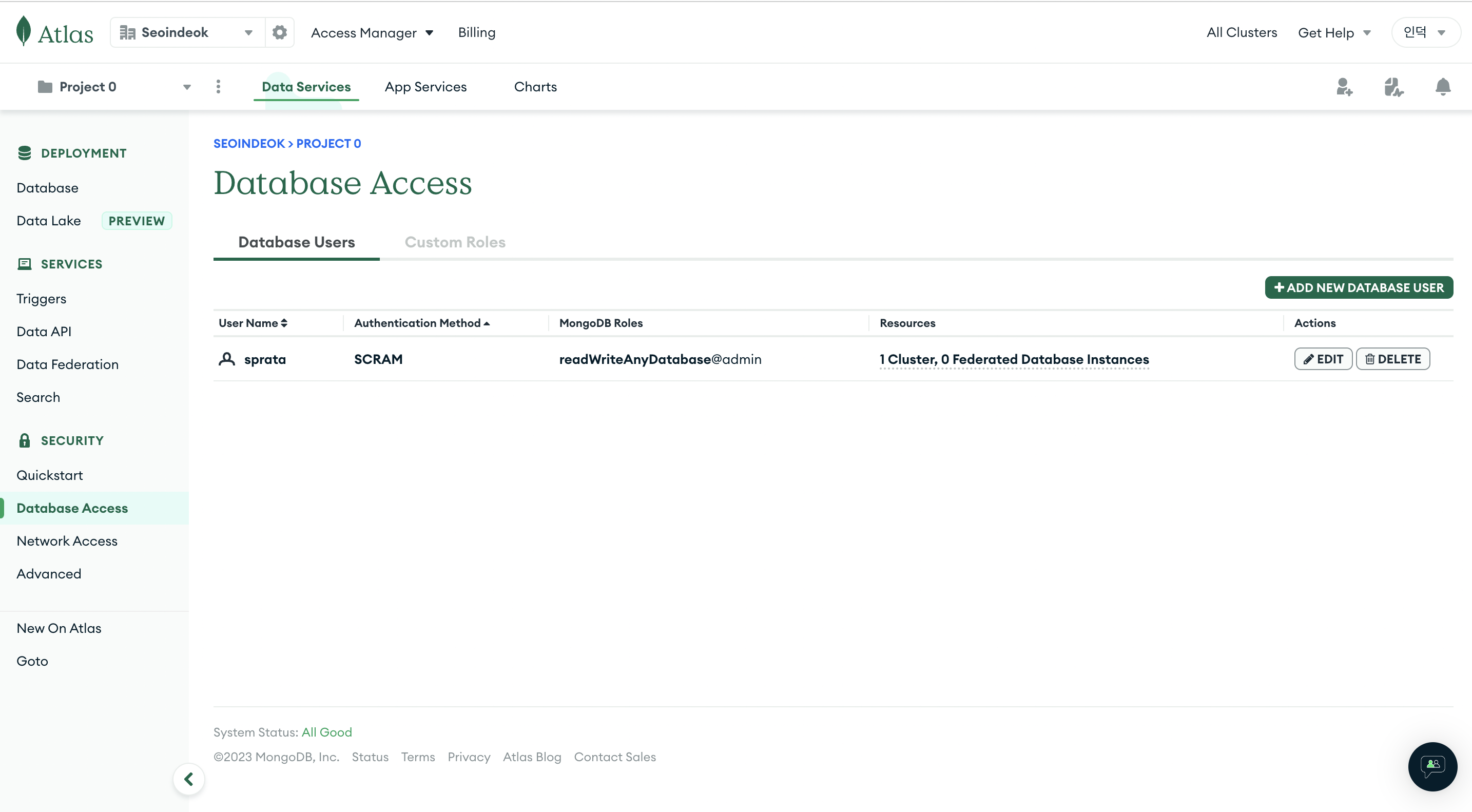
Task: Click Goto in sidebar
Action: [32, 661]
